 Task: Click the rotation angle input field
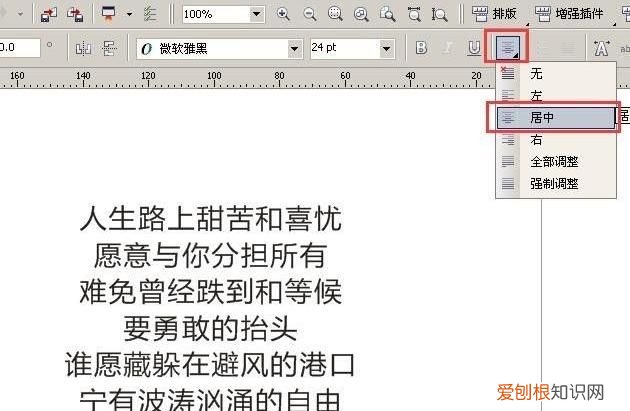pyautogui.click(x=19, y=47)
